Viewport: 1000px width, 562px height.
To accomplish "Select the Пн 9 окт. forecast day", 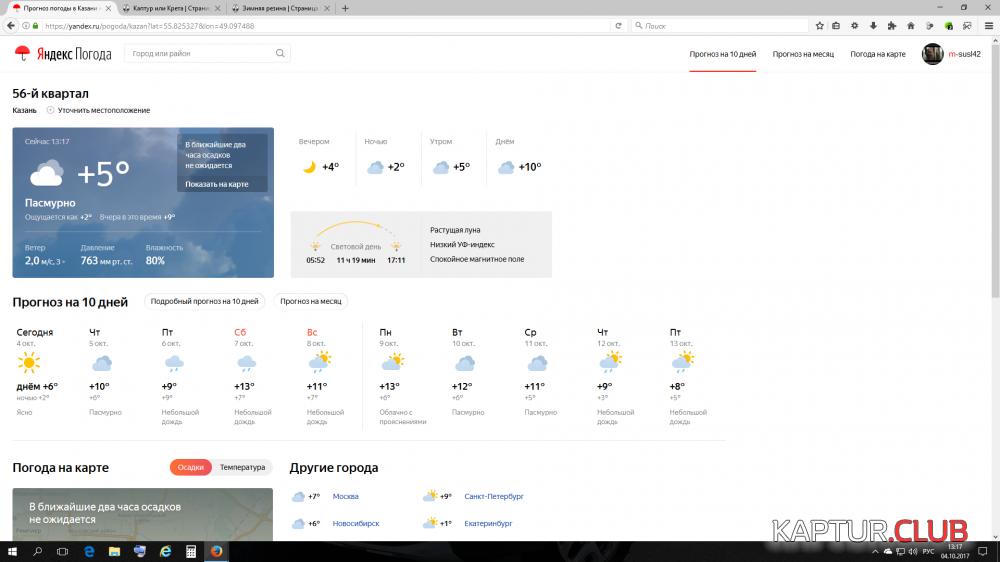I will 402,376.
